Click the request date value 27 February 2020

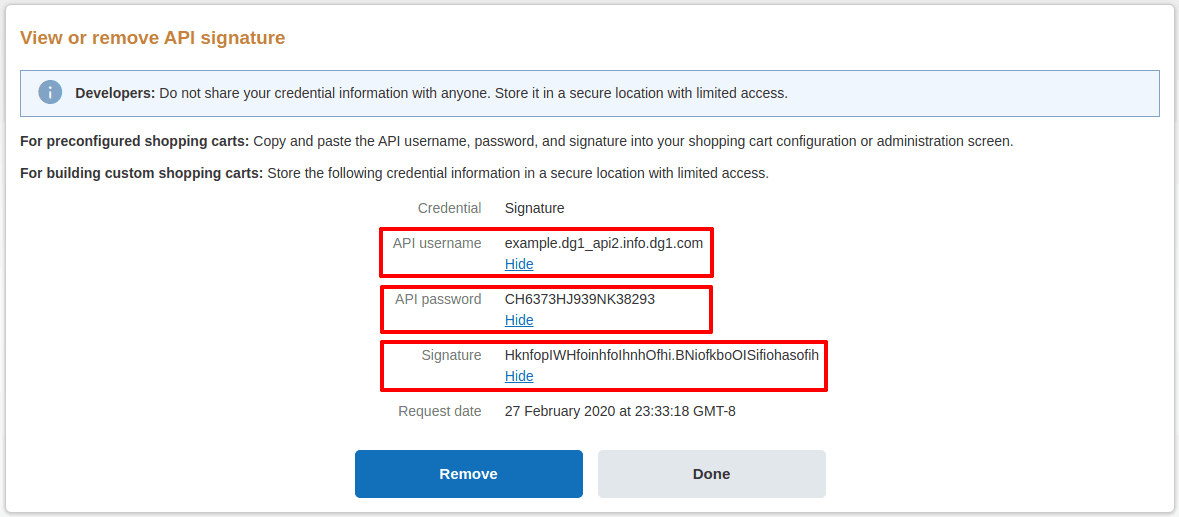pos(620,411)
